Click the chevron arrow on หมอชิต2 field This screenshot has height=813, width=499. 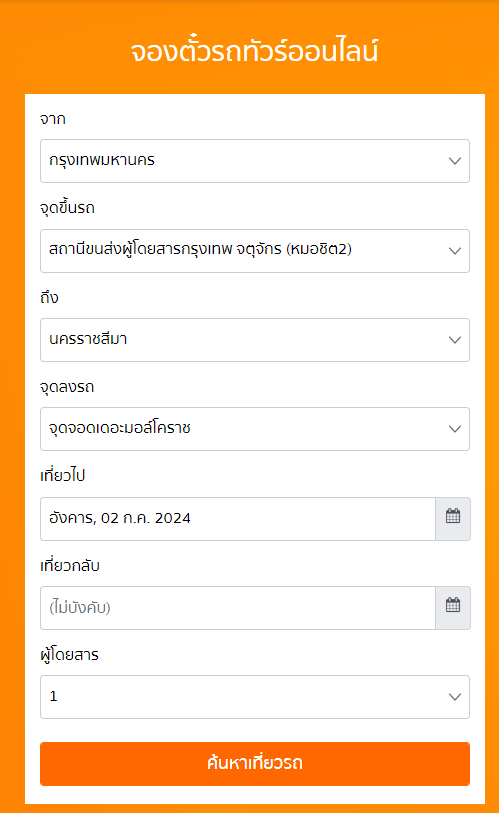point(455,251)
